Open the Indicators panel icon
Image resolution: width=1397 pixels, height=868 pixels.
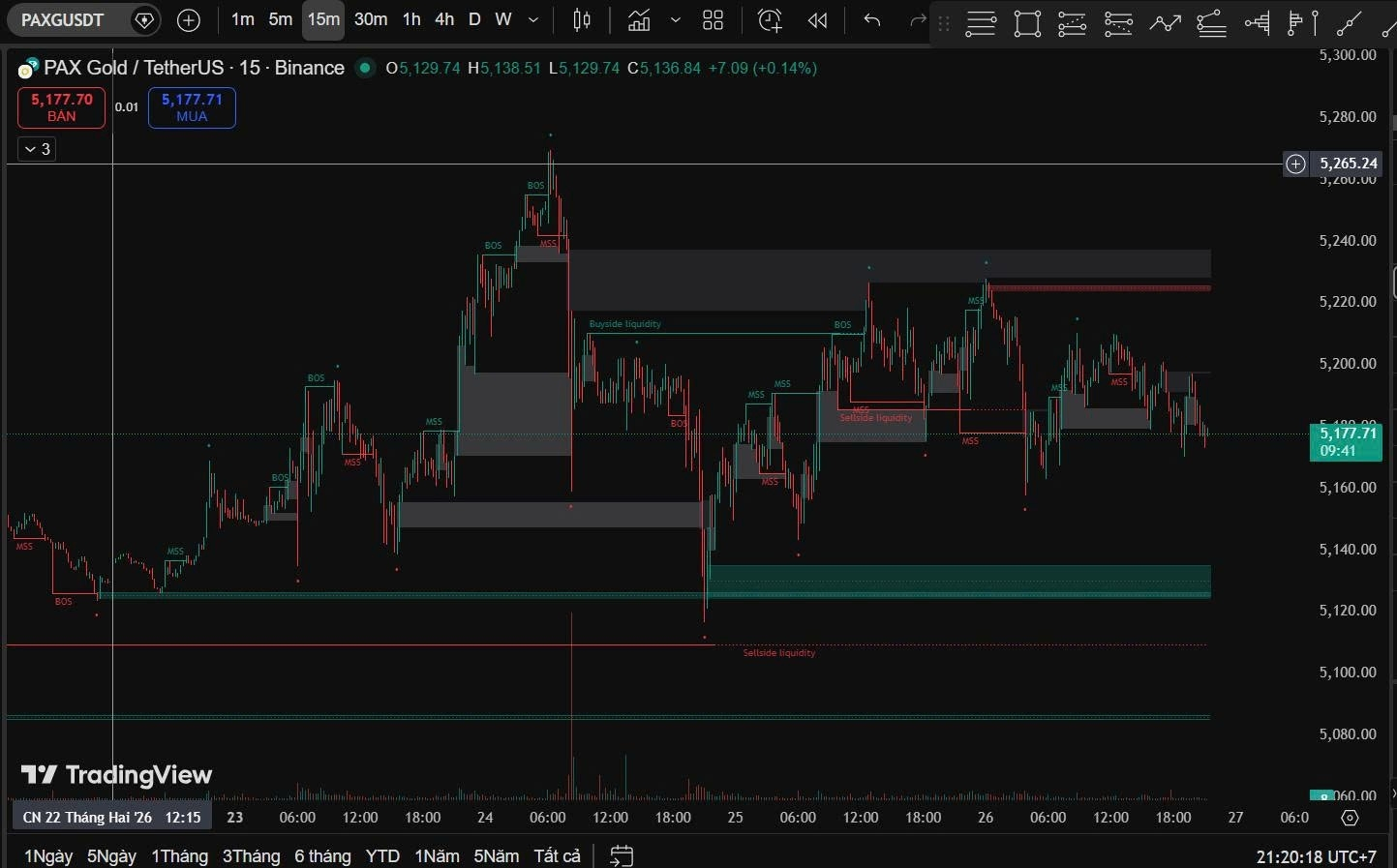pos(639,19)
